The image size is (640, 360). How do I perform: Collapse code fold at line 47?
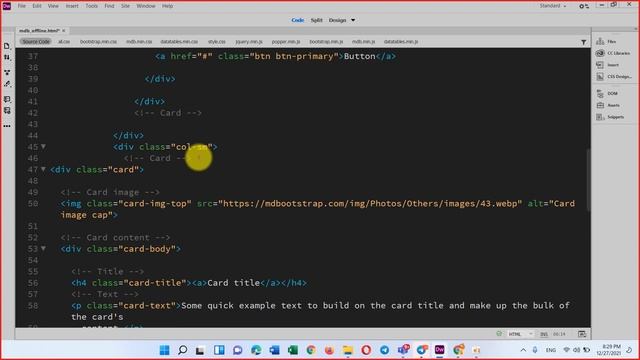(x=43, y=169)
